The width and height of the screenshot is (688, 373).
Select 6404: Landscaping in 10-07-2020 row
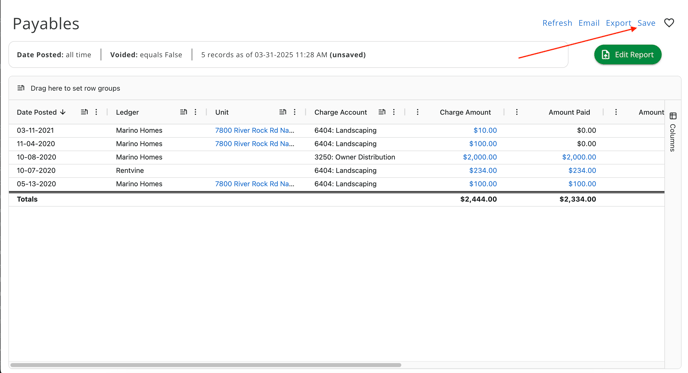(x=345, y=170)
